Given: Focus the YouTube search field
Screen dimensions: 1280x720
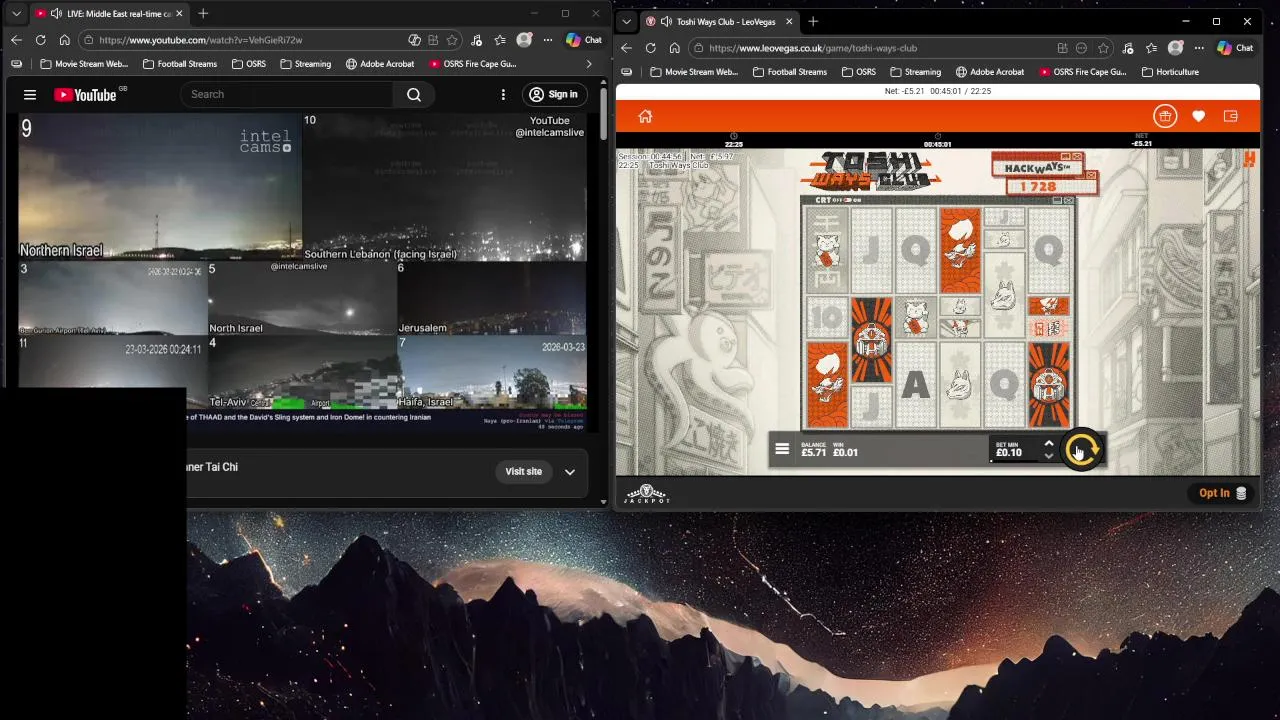Looking at the screenshot, I should (286, 94).
